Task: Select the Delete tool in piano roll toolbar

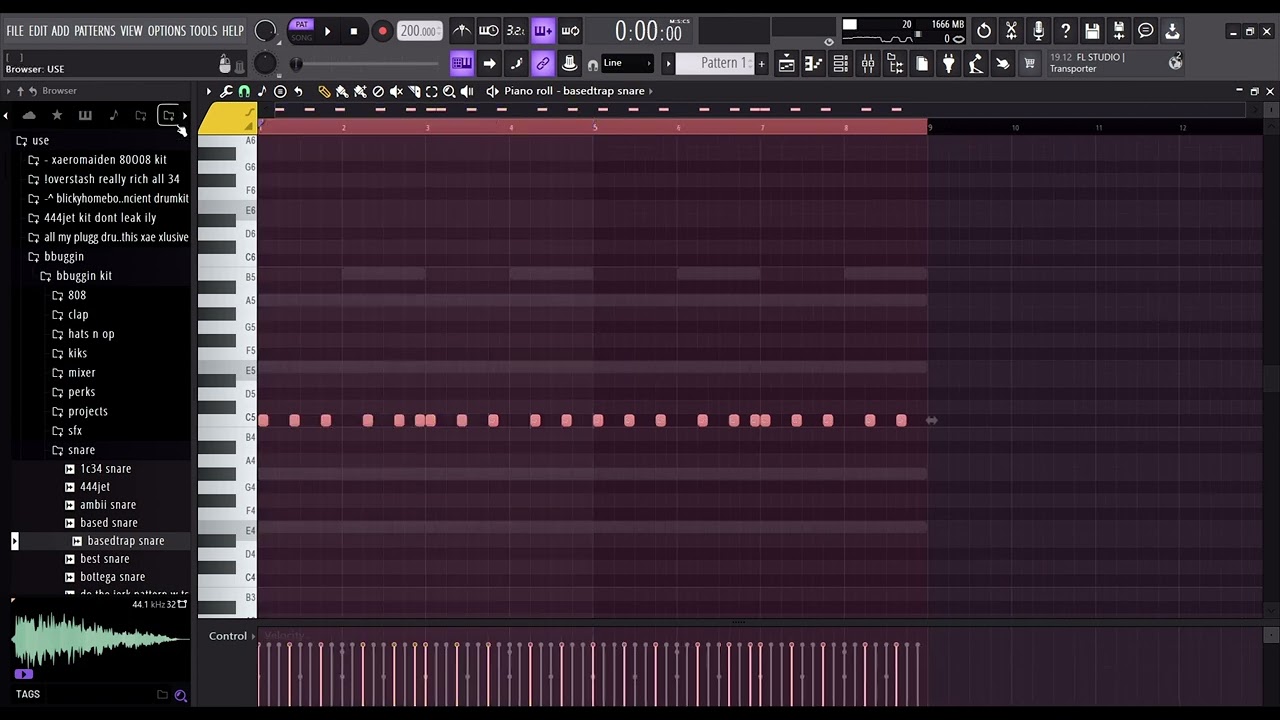Action: point(378,91)
